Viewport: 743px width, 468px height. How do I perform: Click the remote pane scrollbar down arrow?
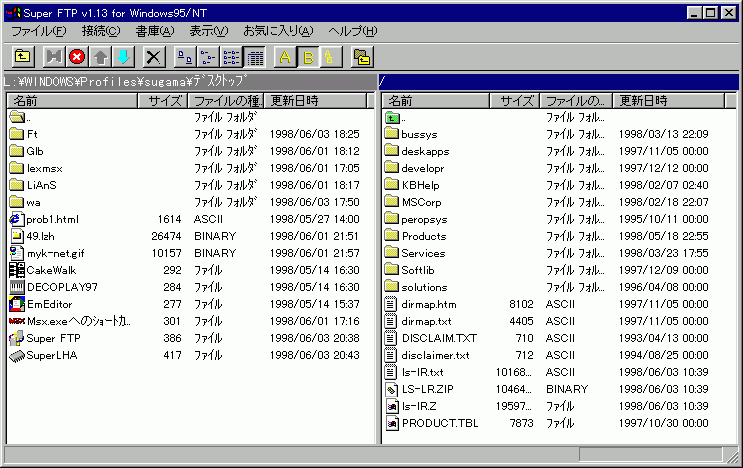pos(731,435)
